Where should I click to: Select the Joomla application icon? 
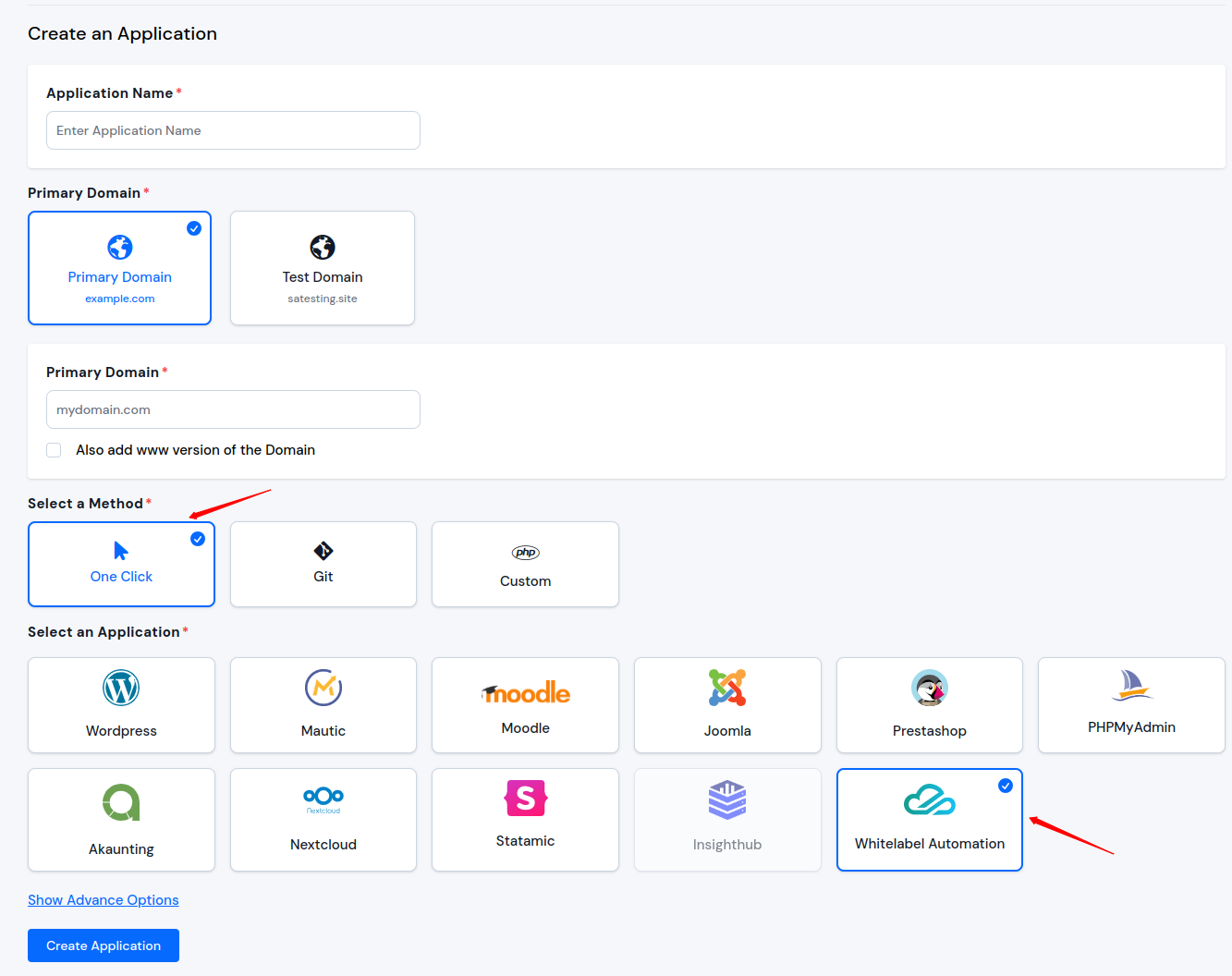click(727, 688)
